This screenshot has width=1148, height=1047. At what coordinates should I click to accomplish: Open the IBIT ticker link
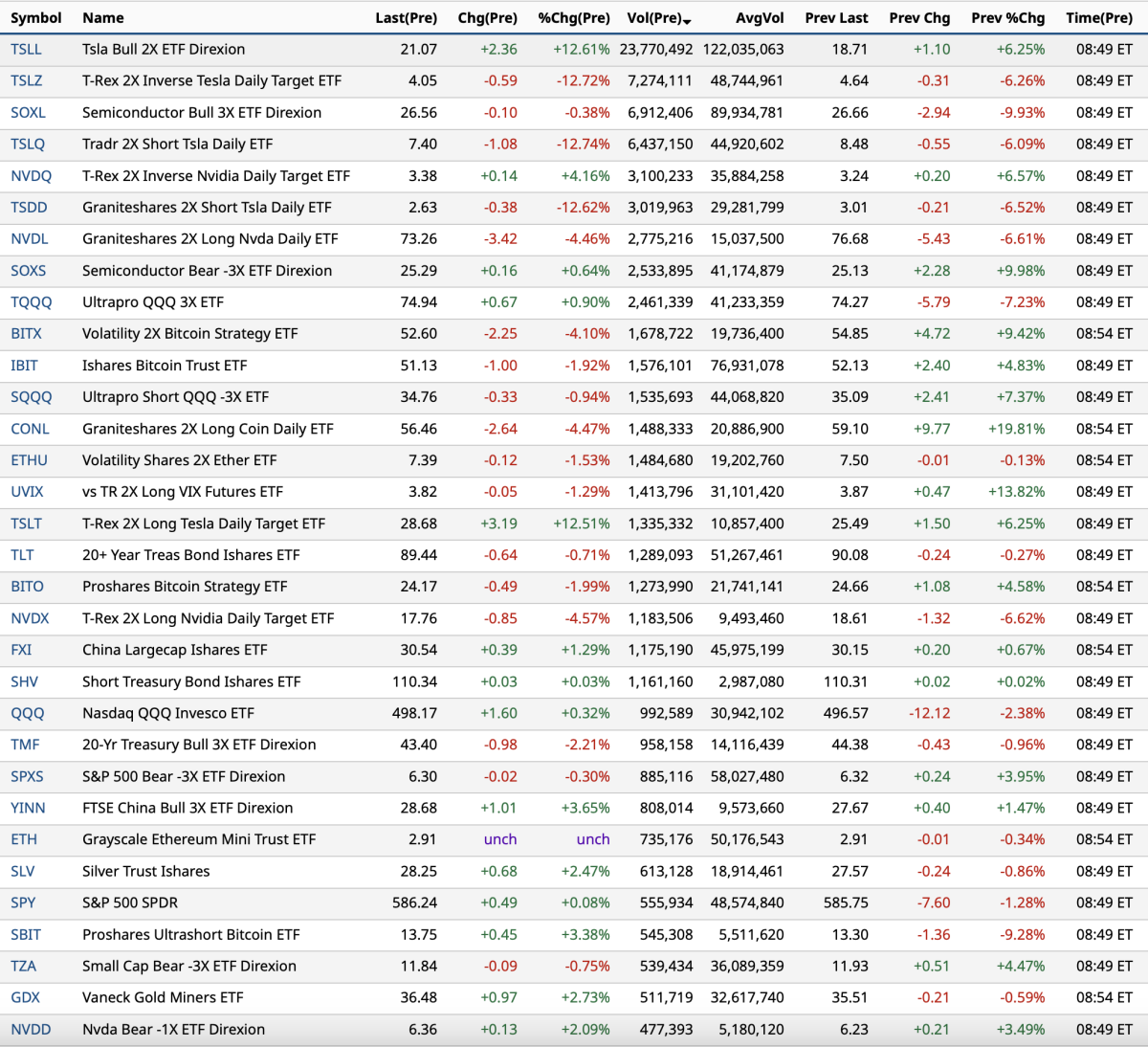pos(24,366)
